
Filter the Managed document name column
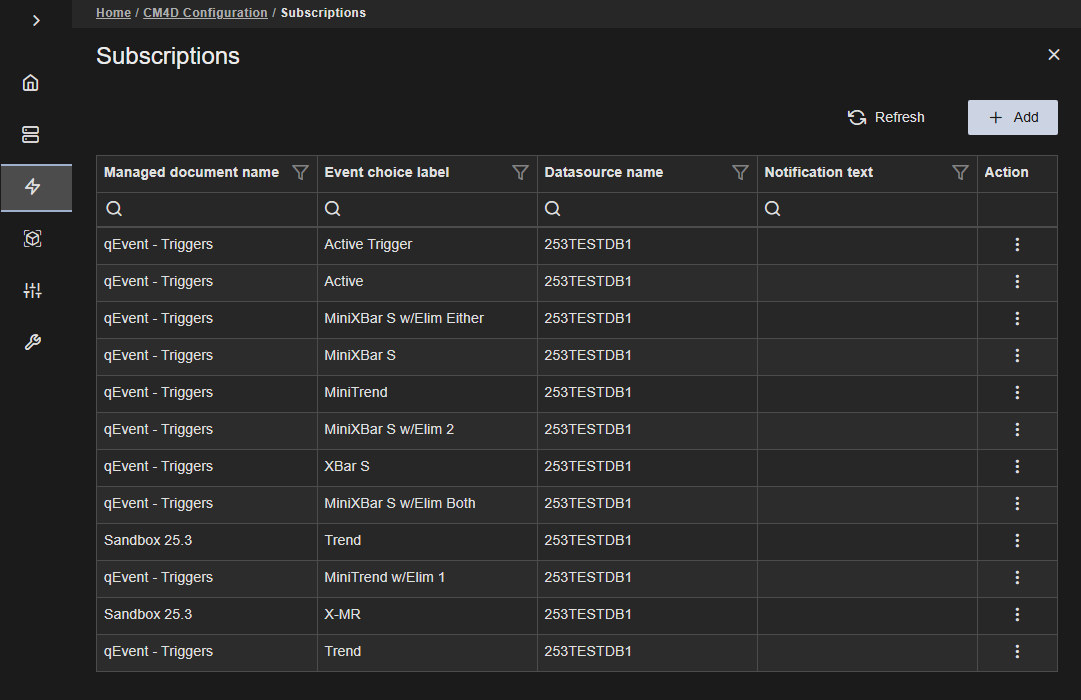[300, 173]
